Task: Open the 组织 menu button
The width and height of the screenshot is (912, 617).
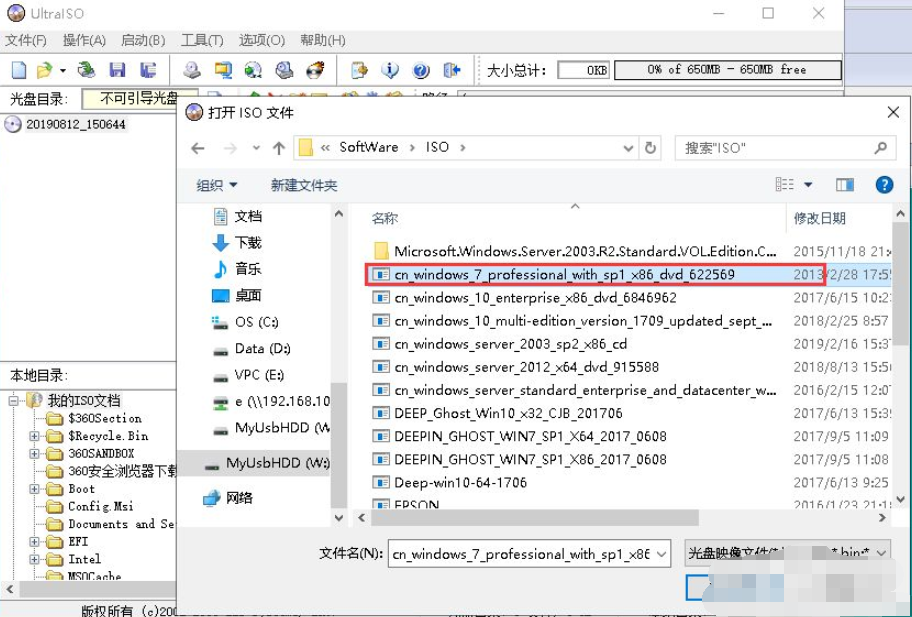Action: (217, 185)
